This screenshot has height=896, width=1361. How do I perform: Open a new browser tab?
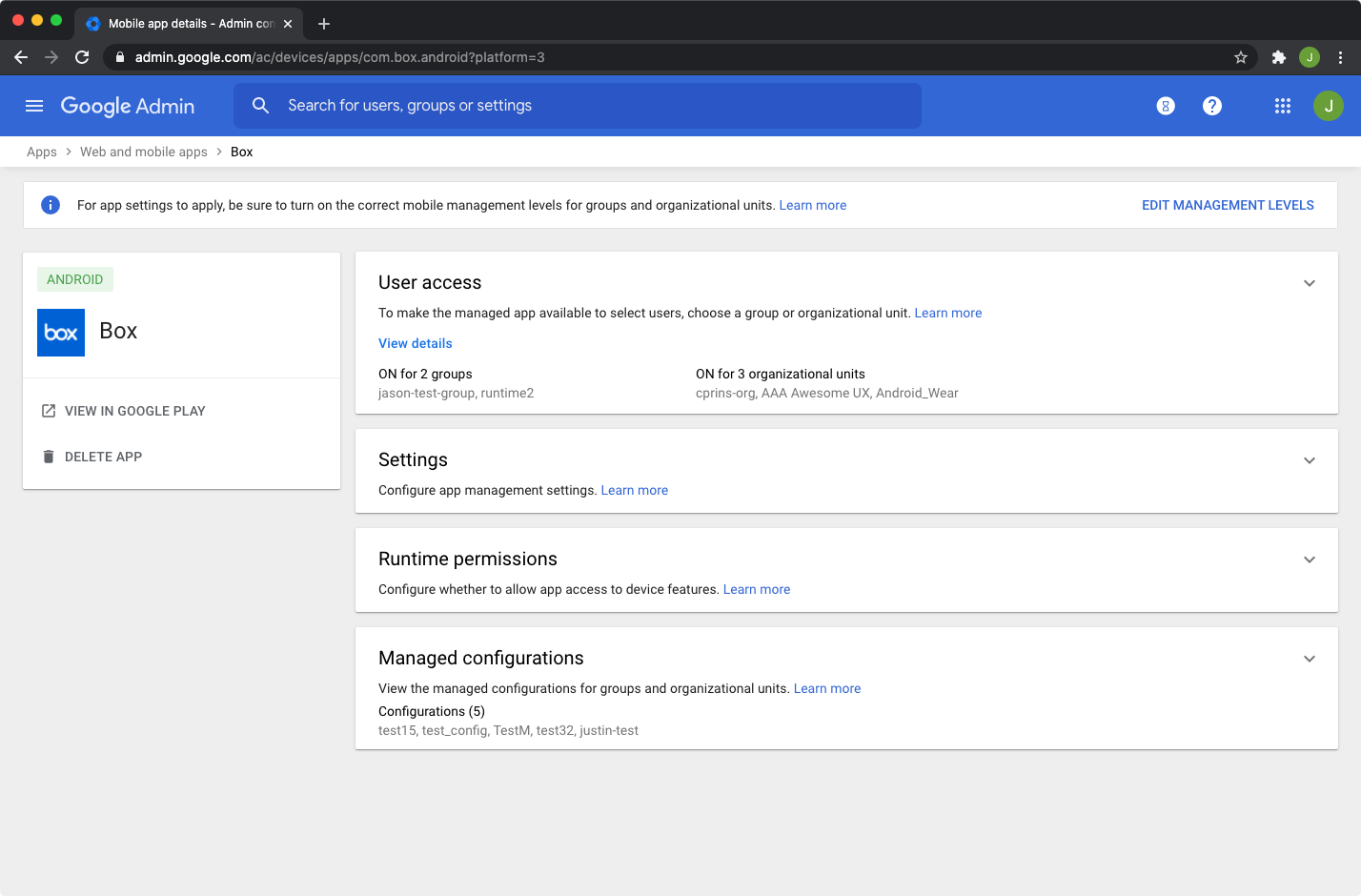324,24
